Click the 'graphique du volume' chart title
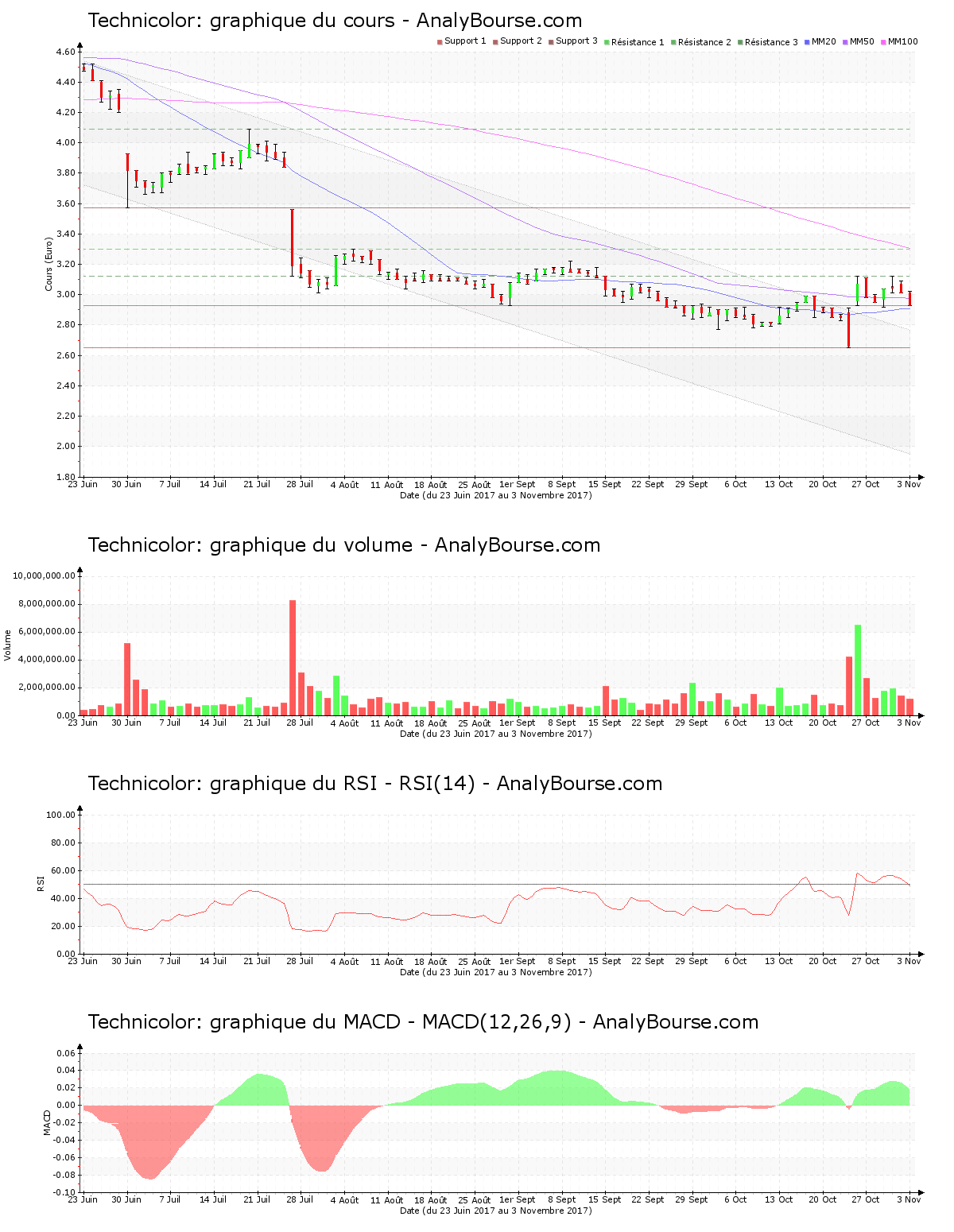954x1232 pixels. [343, 545]
